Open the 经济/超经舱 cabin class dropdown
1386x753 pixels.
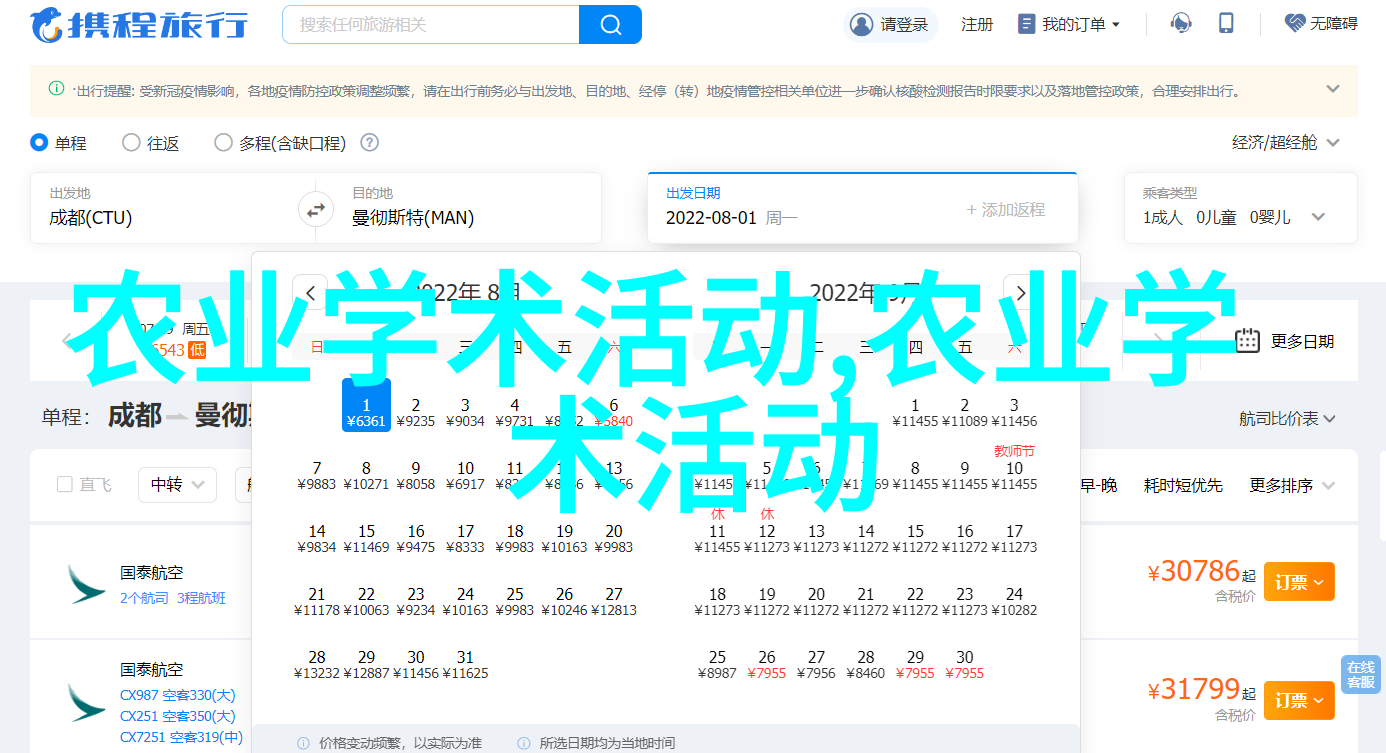(x=1285, y=143)
